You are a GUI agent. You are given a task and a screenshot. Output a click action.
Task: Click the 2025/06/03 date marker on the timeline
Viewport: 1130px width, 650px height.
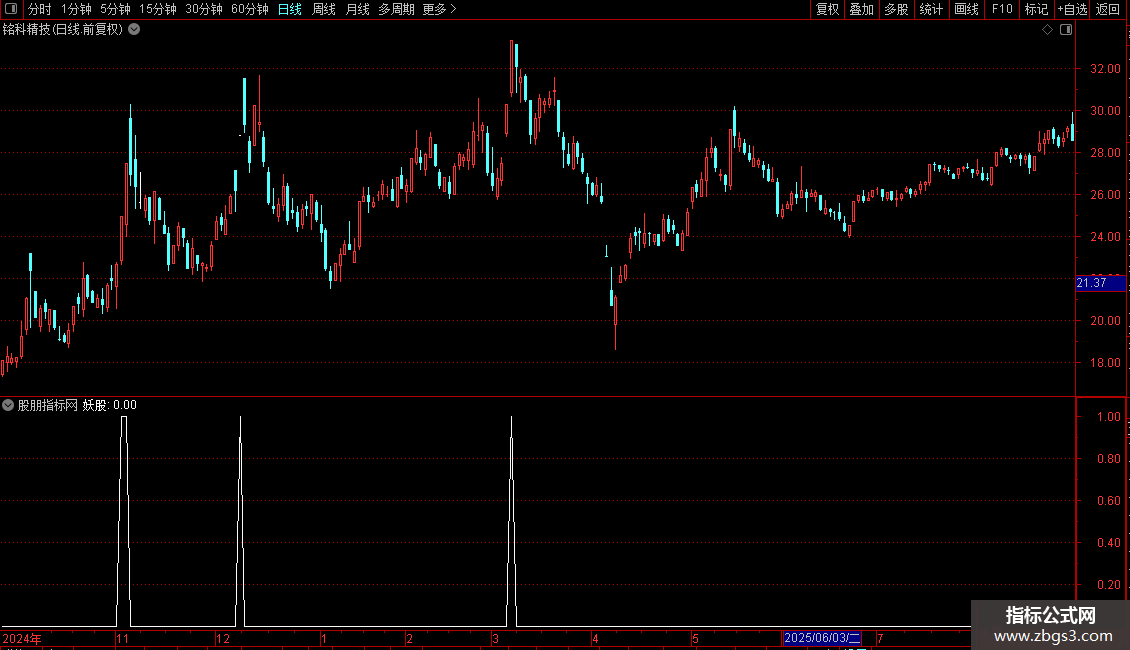coord(822,638)
